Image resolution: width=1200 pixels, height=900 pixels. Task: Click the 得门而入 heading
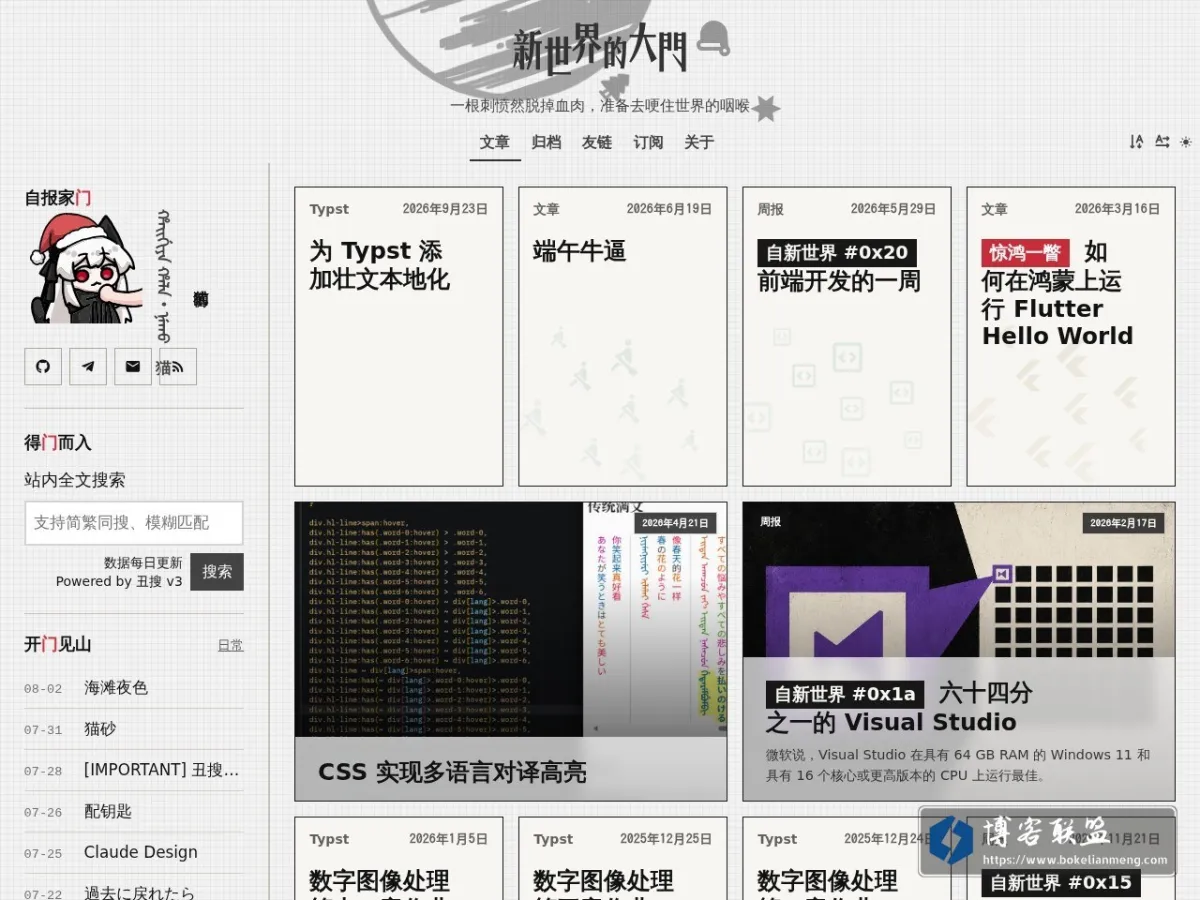pos(58,443)
